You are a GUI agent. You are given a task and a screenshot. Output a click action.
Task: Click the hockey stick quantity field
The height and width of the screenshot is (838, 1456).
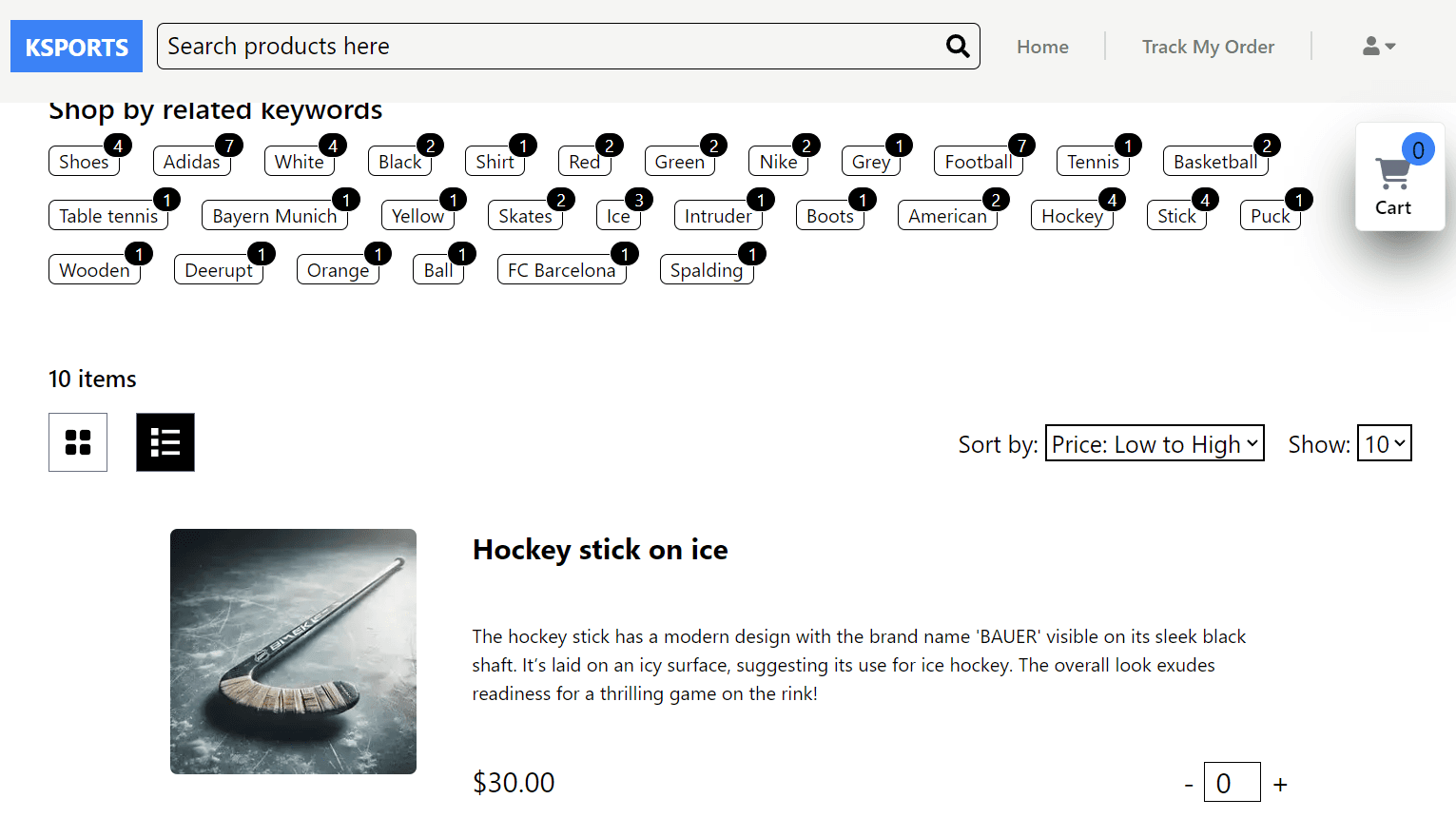point(1232,783)
